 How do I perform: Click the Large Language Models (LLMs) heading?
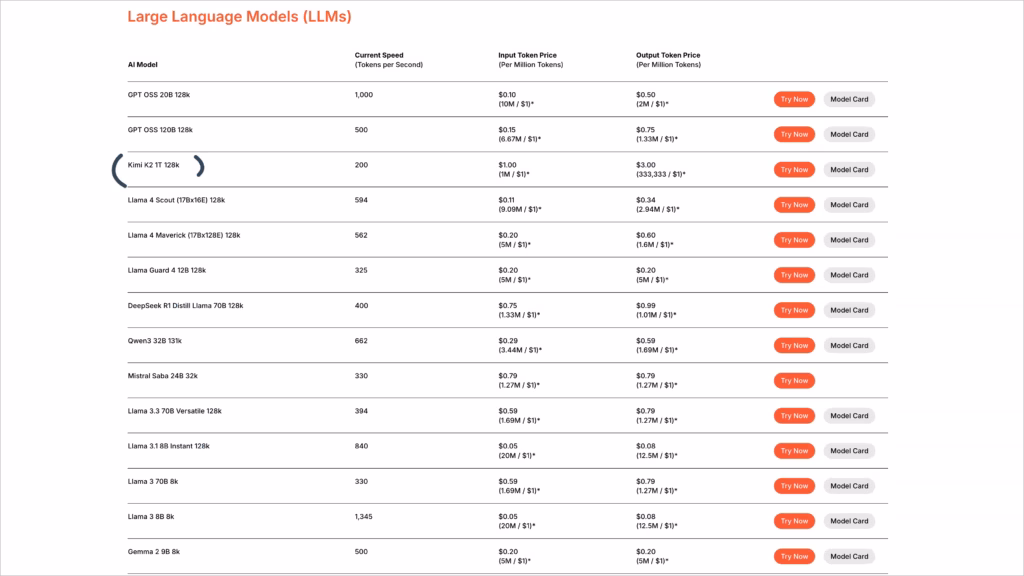(x=239, y=17)
